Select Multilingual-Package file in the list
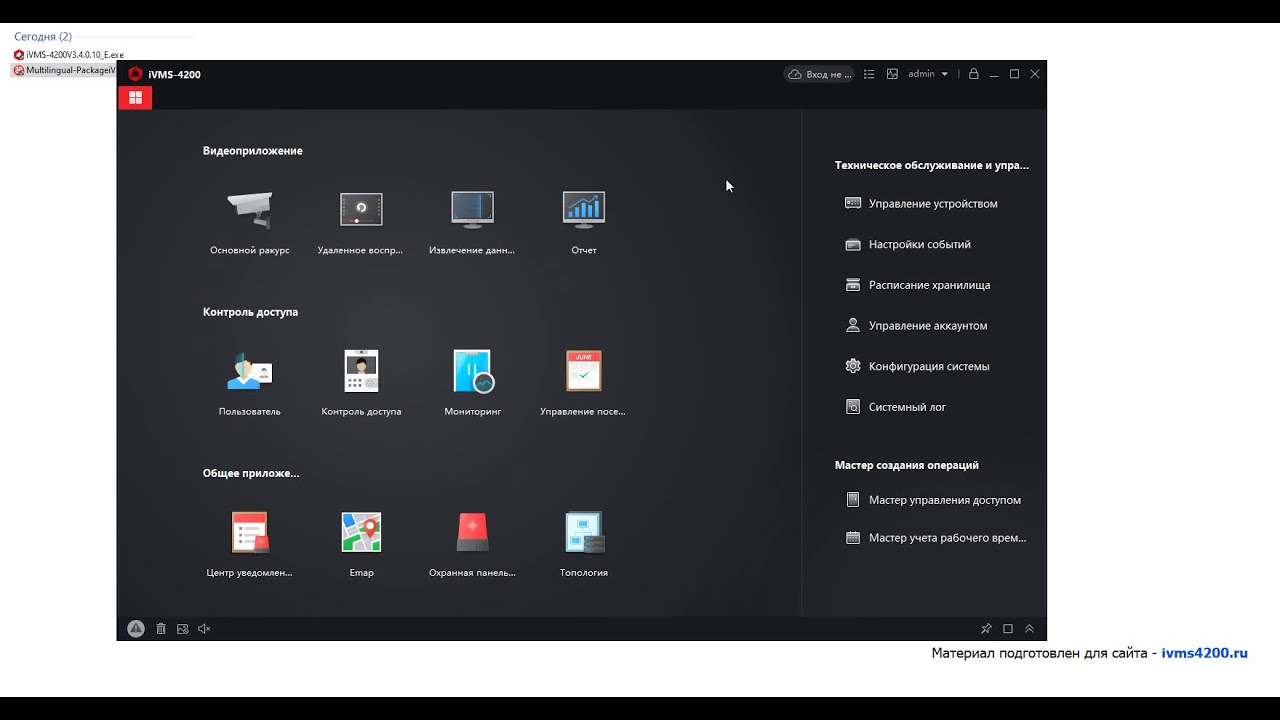 click(x=64, y=70)
